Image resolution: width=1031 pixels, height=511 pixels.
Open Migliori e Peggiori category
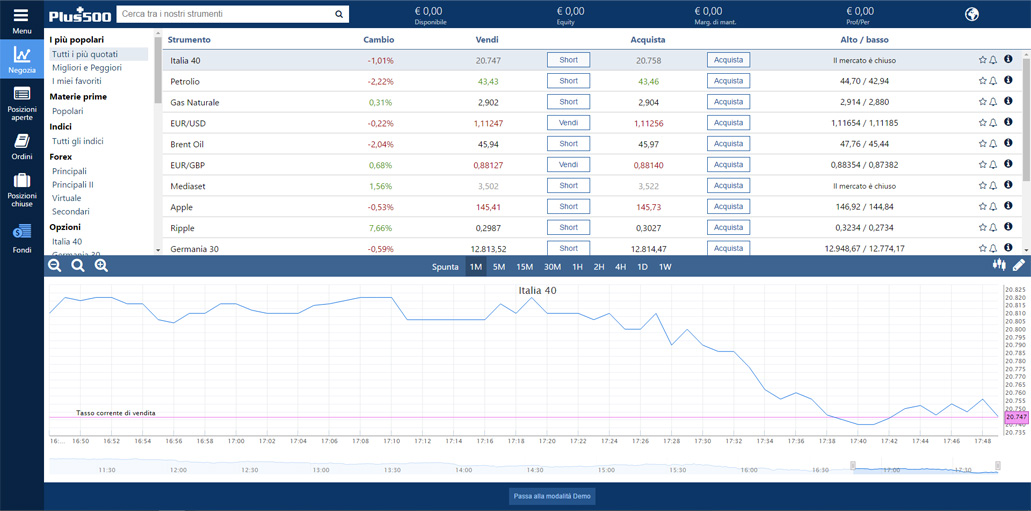[x=87, y=68]
